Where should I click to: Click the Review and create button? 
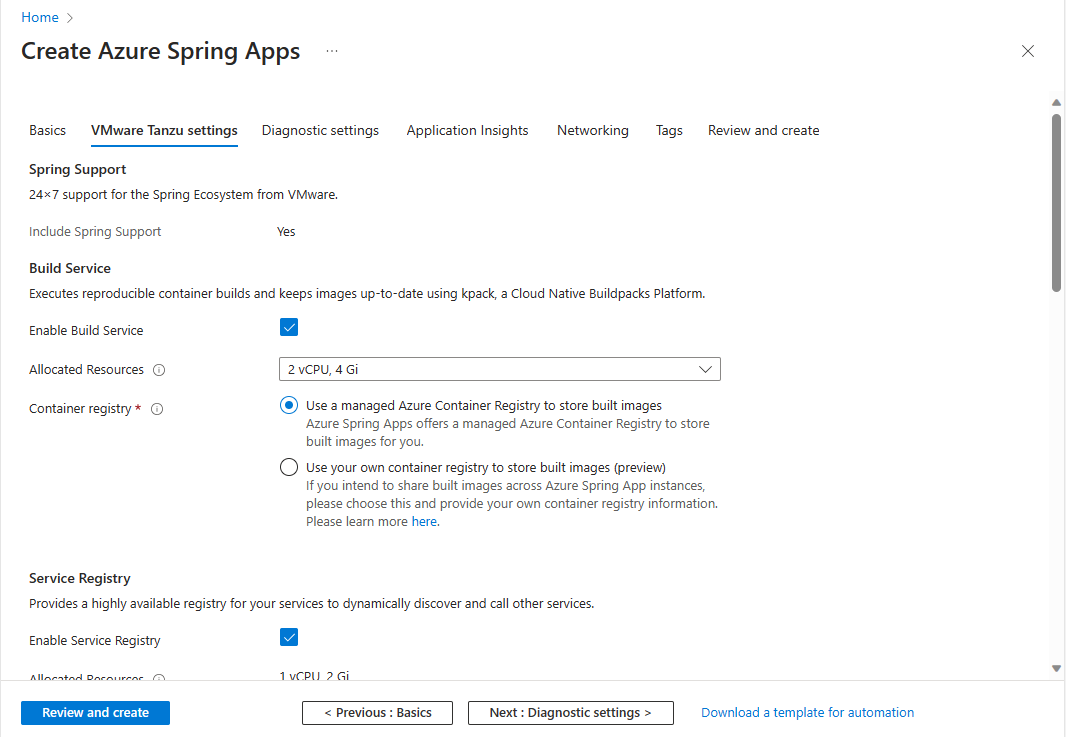(x=95, y=713)
